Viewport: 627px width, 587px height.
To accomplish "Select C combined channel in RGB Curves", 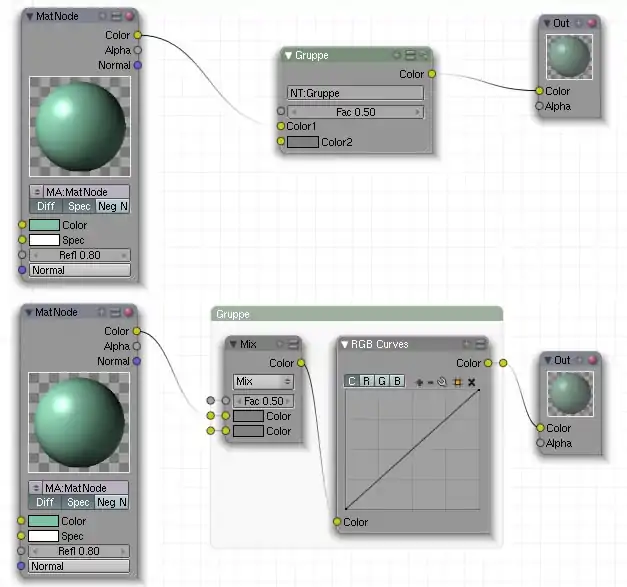I will pos(351,381).
